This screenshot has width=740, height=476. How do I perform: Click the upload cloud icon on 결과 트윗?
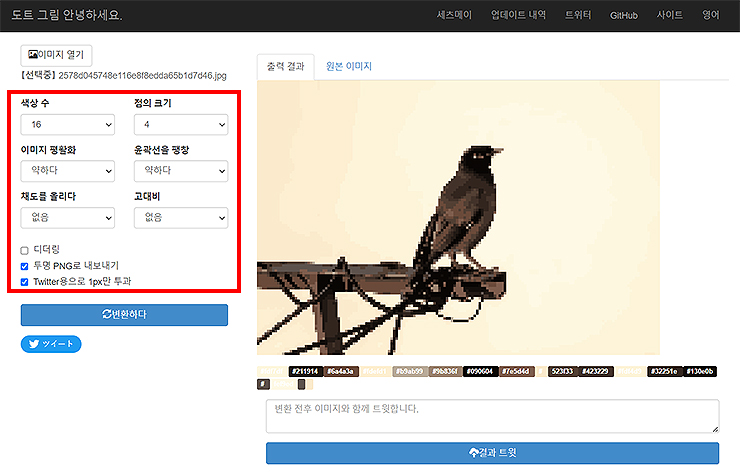(x=473, y=453)
